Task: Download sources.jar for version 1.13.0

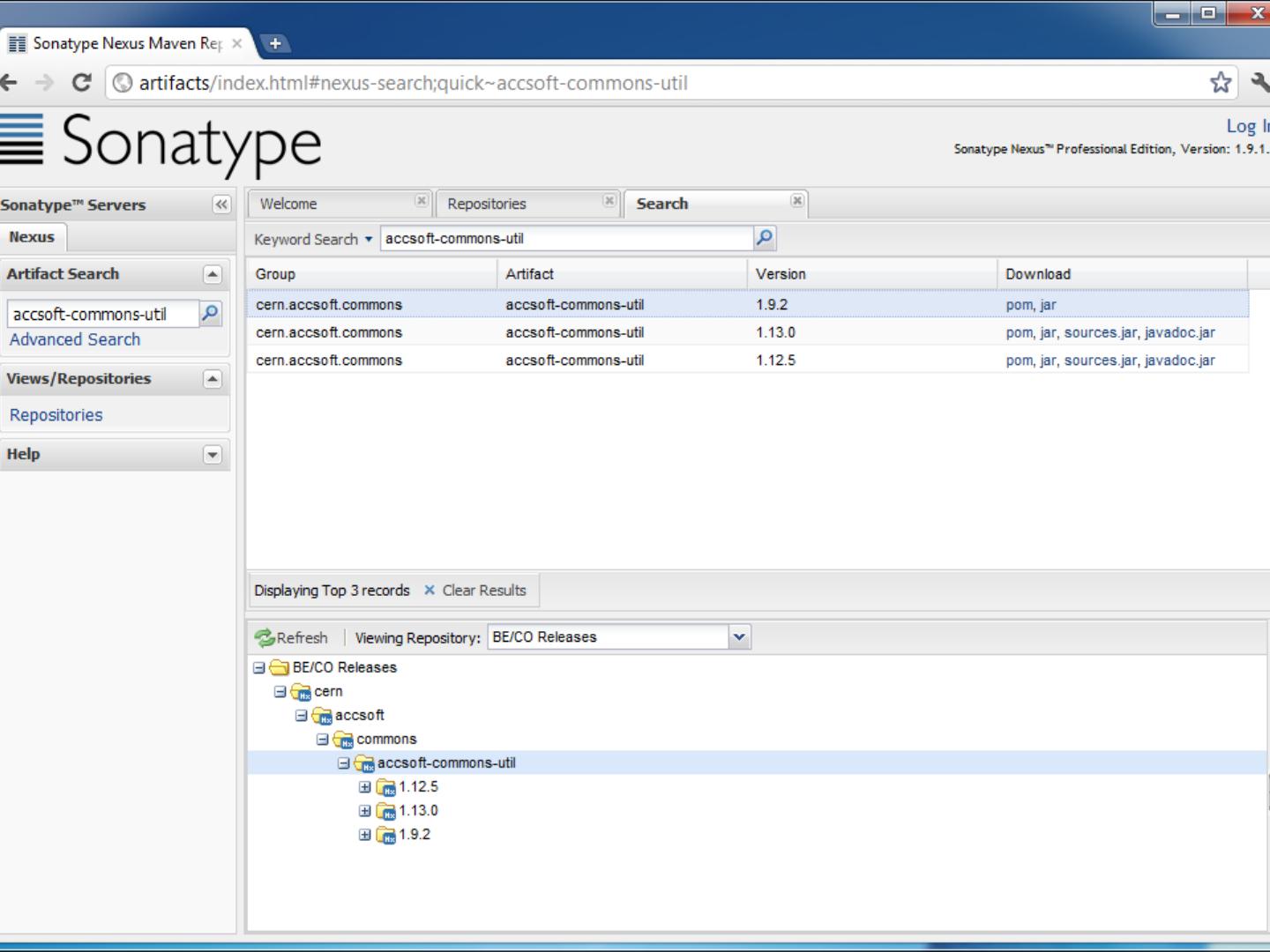Action: (x=1100, y=332)
